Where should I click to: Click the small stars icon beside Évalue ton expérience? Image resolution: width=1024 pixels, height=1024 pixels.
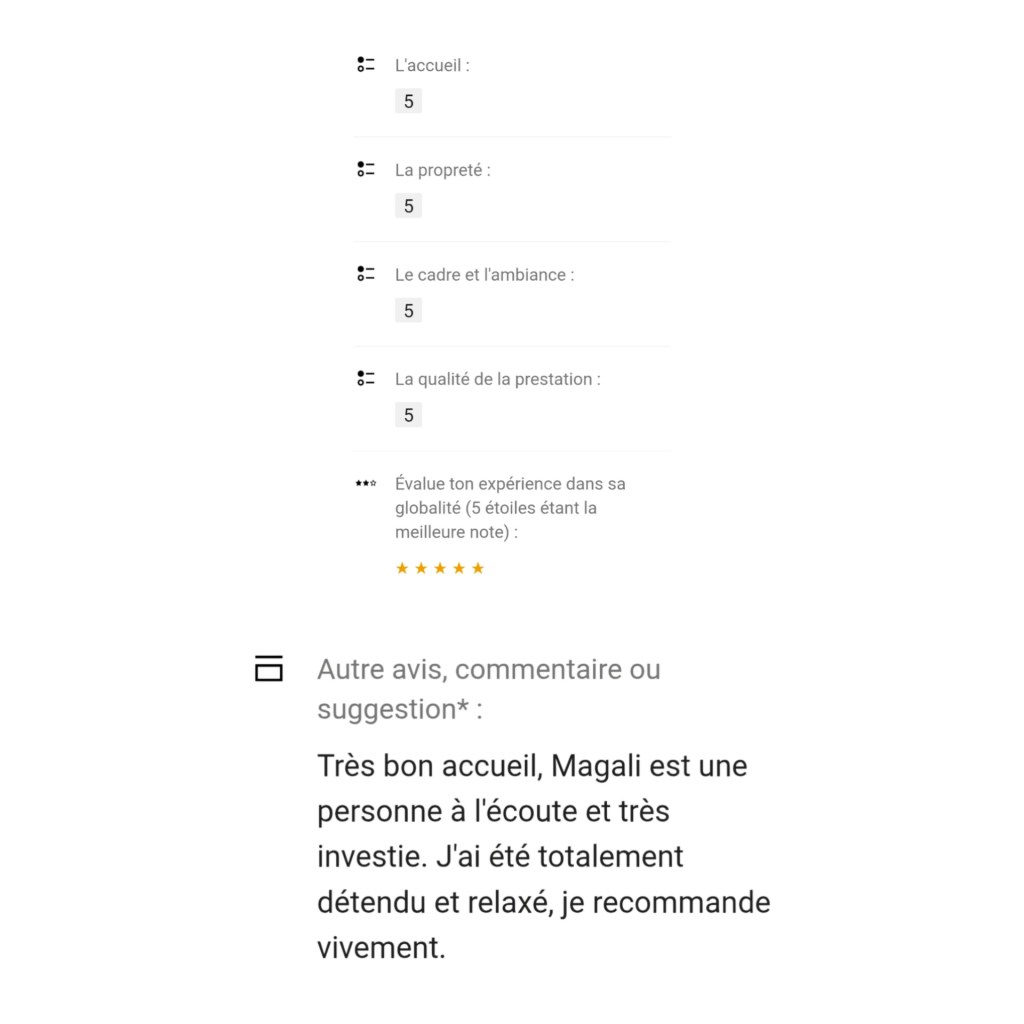366,484
